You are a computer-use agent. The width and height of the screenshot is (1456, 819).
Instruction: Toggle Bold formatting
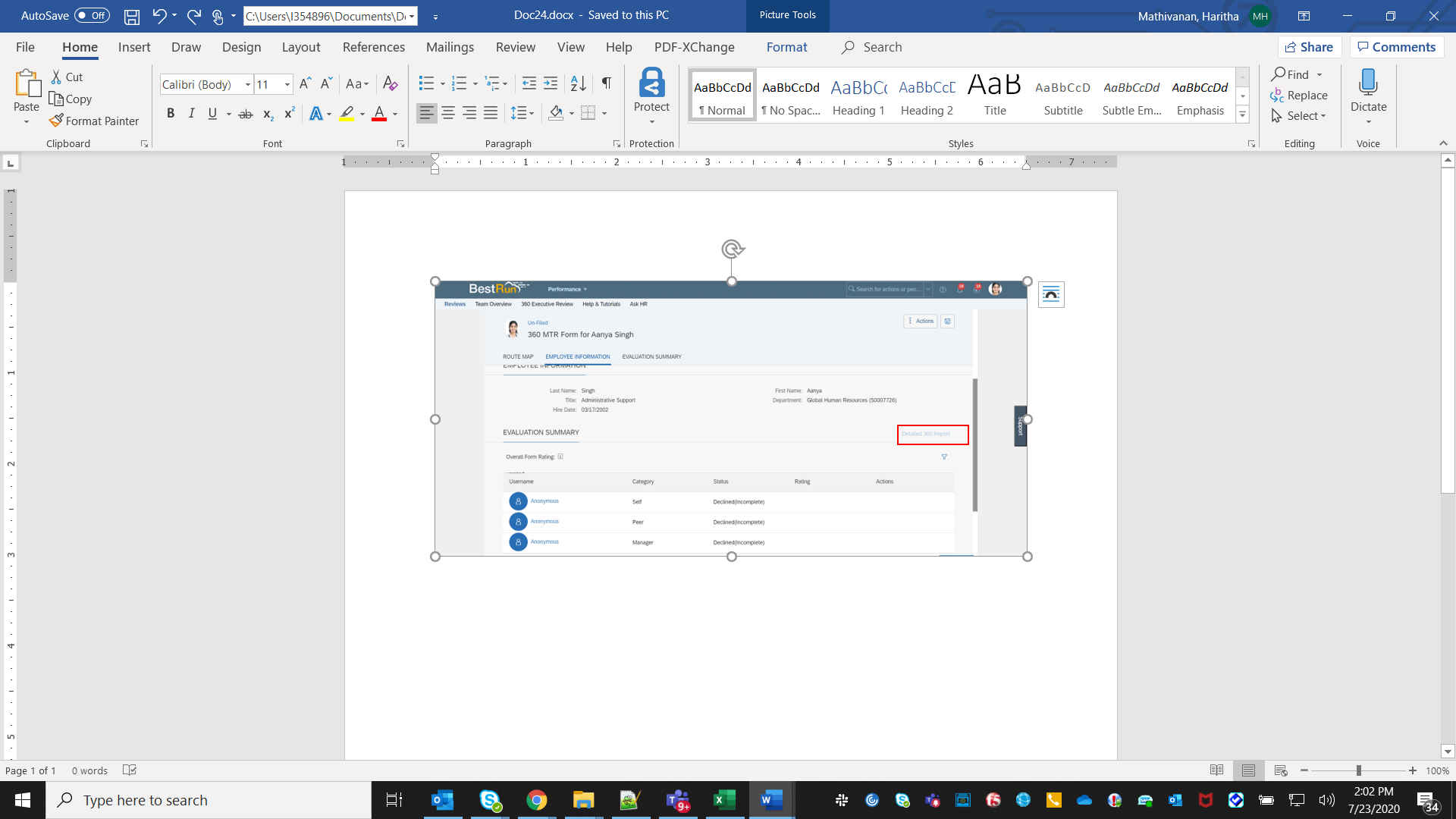tap(171, 114)
